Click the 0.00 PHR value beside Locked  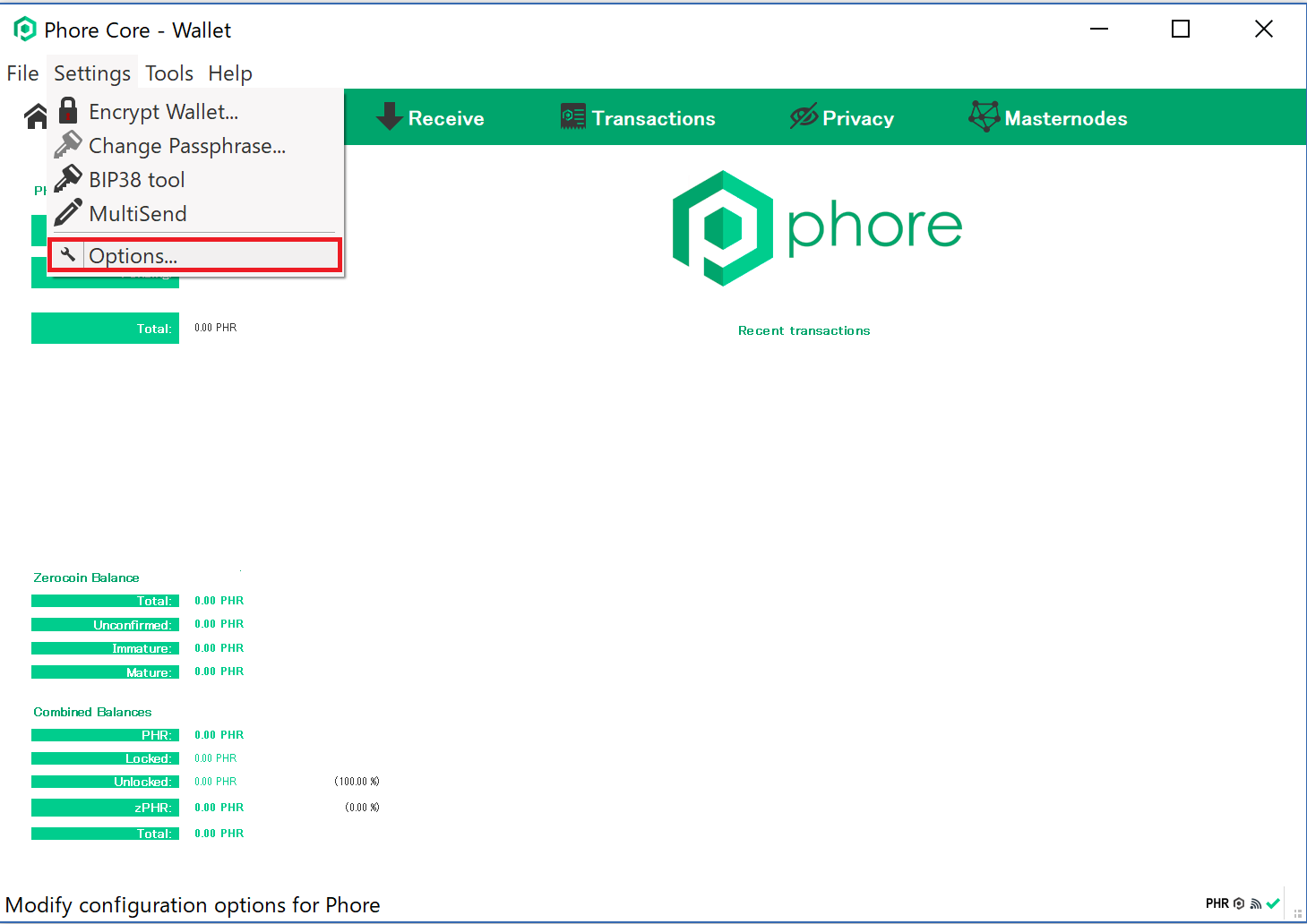(216, 758)
